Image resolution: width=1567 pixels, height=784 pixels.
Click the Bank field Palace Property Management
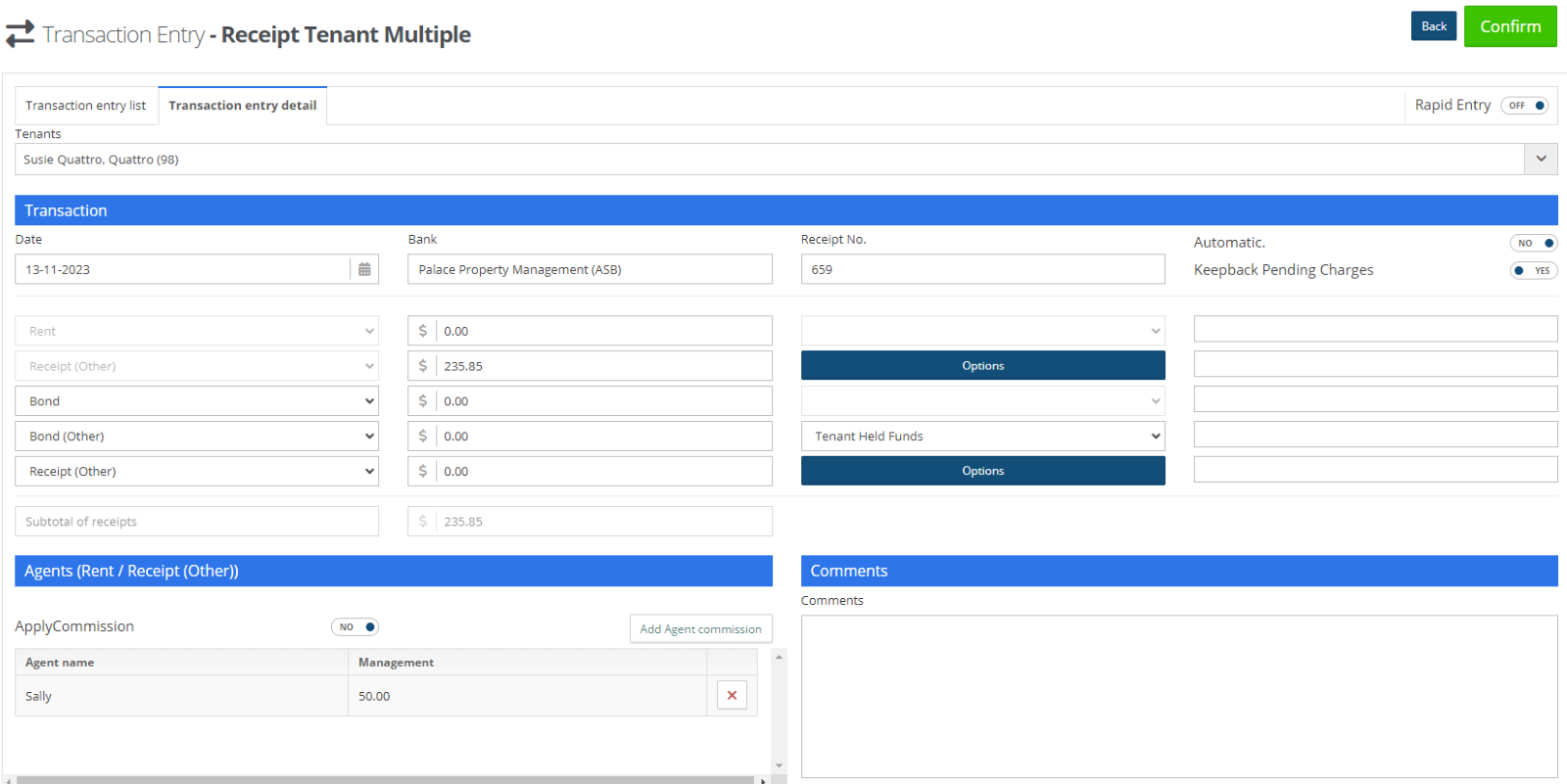click(x=590, y=269)
